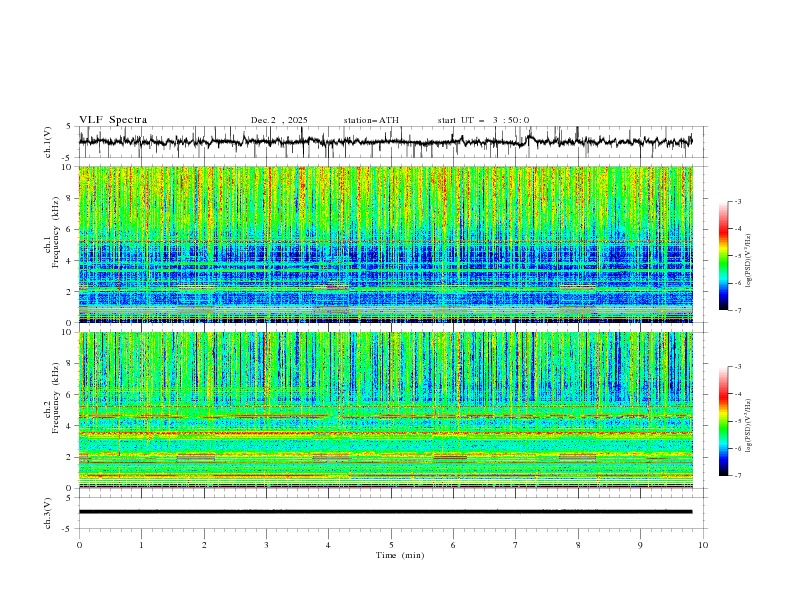Click time axis tick label '2'
This screenshot has height=612, width=792.
[x=204, y=545]
